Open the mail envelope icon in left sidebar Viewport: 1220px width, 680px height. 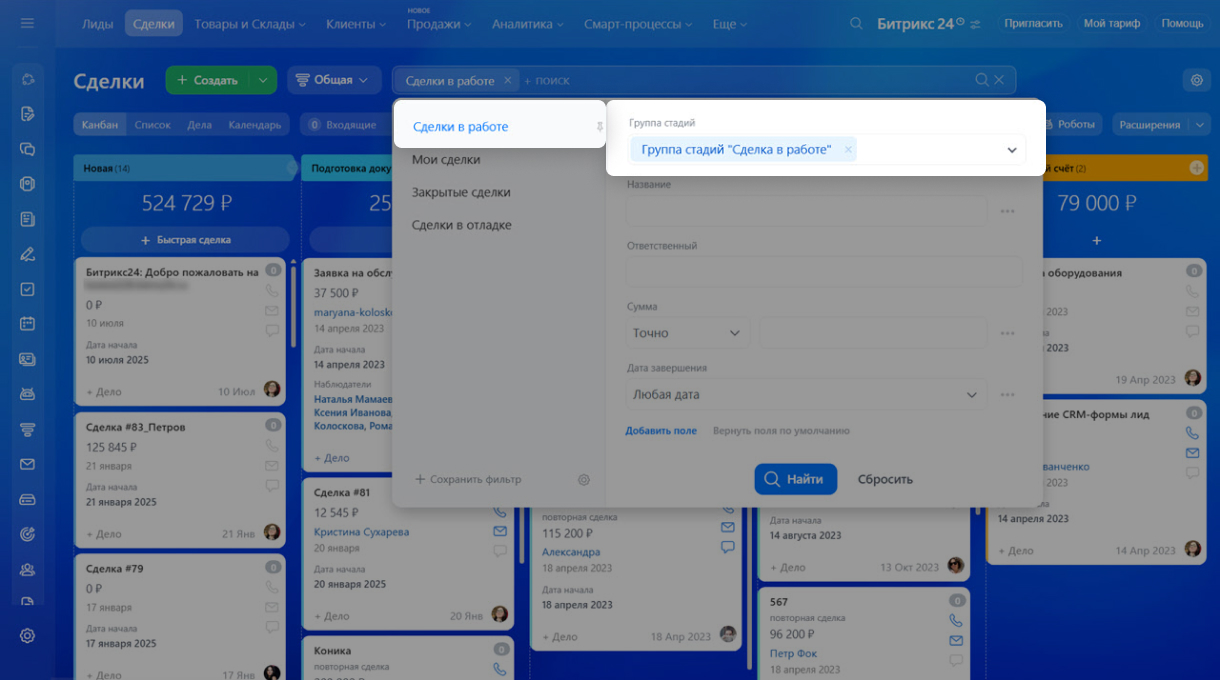click(27, 464)
